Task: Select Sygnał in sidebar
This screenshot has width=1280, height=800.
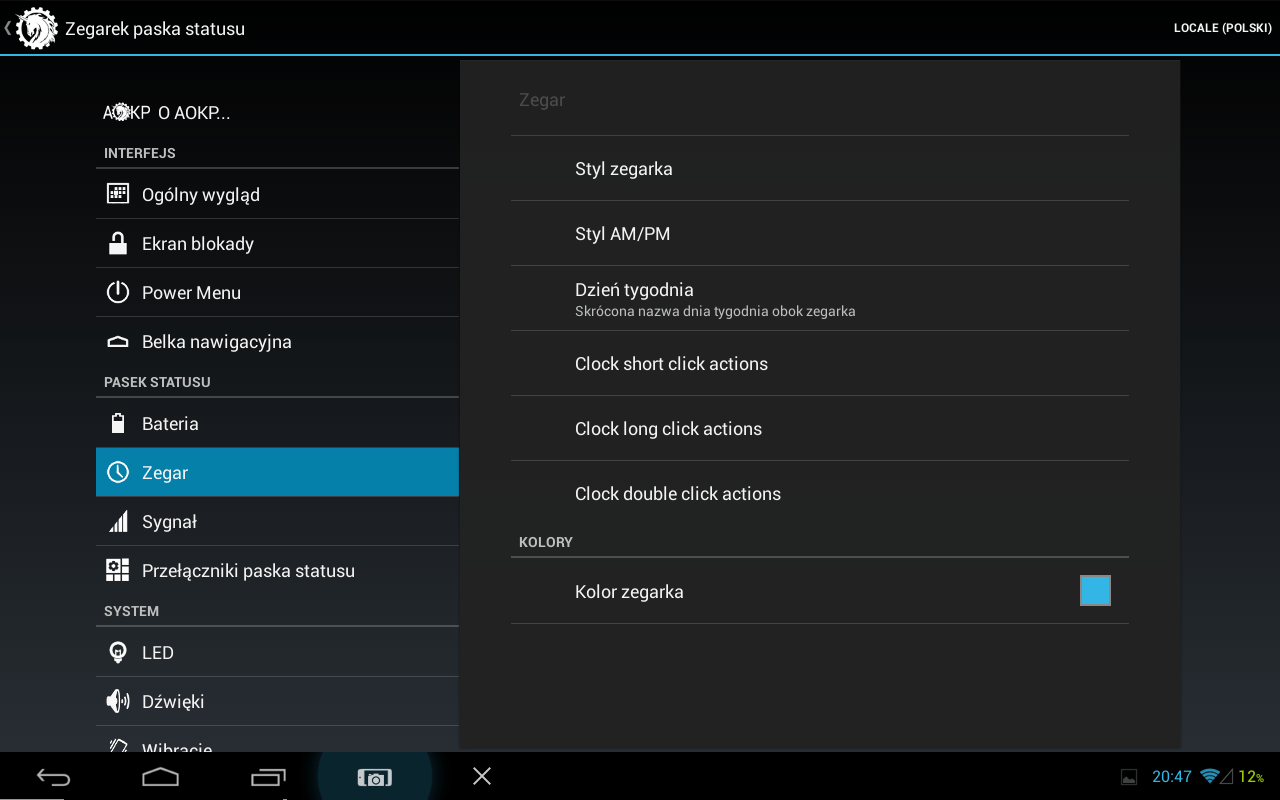Action: click(x=278, y=521)
